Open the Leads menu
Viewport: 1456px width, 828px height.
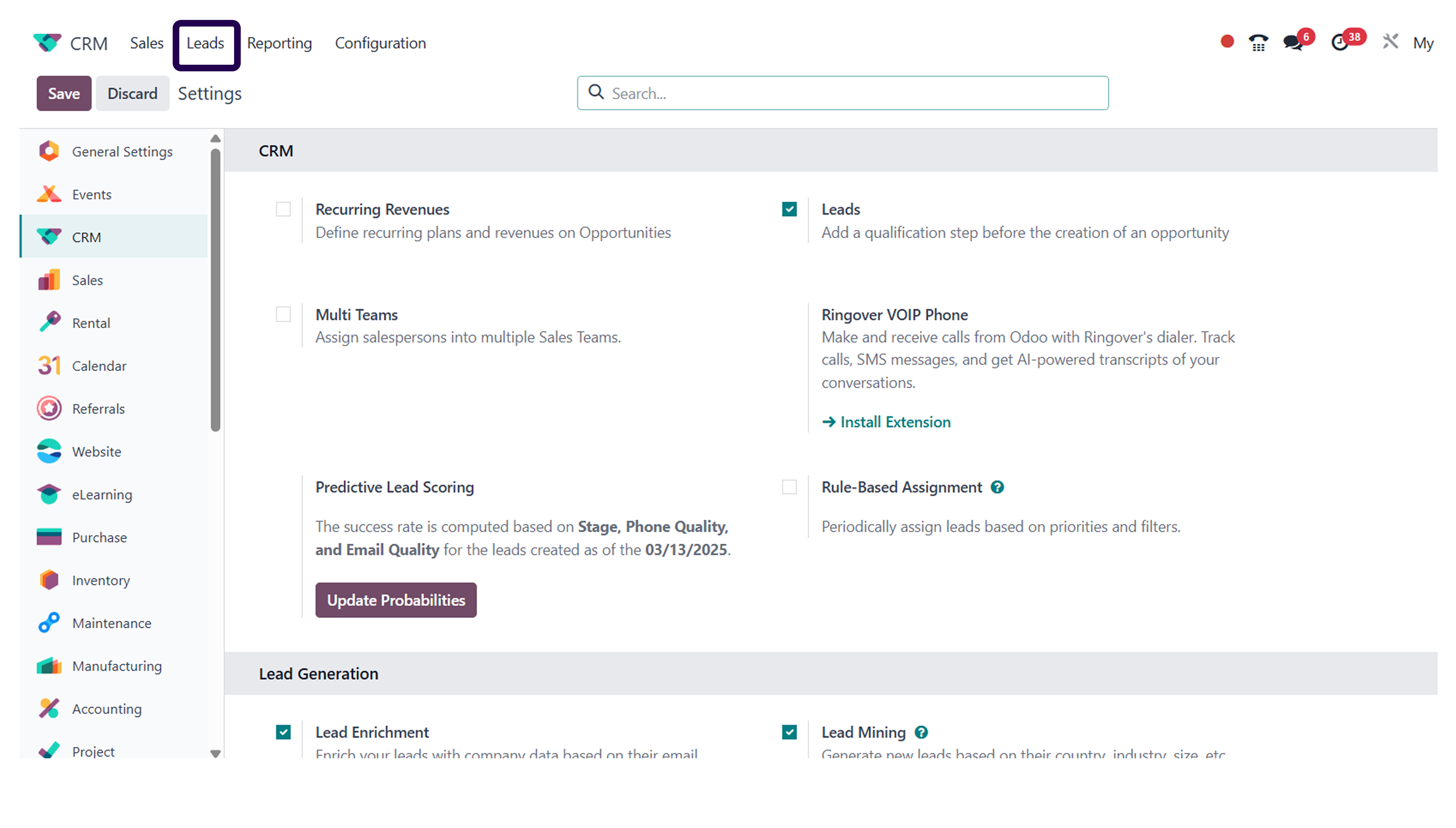(x=205, y=43)
